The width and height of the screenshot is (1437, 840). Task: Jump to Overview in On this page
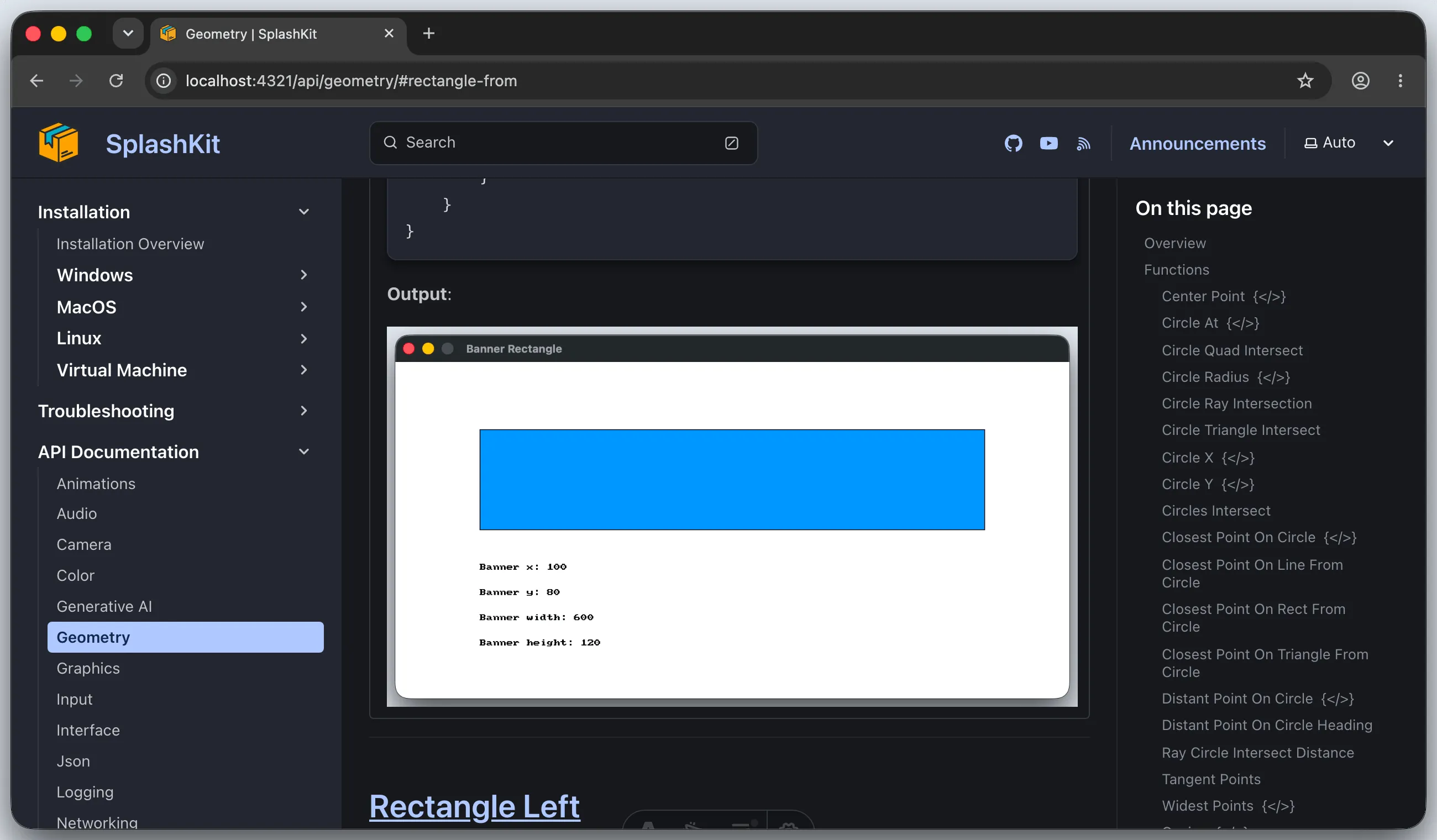point(1174,243)
